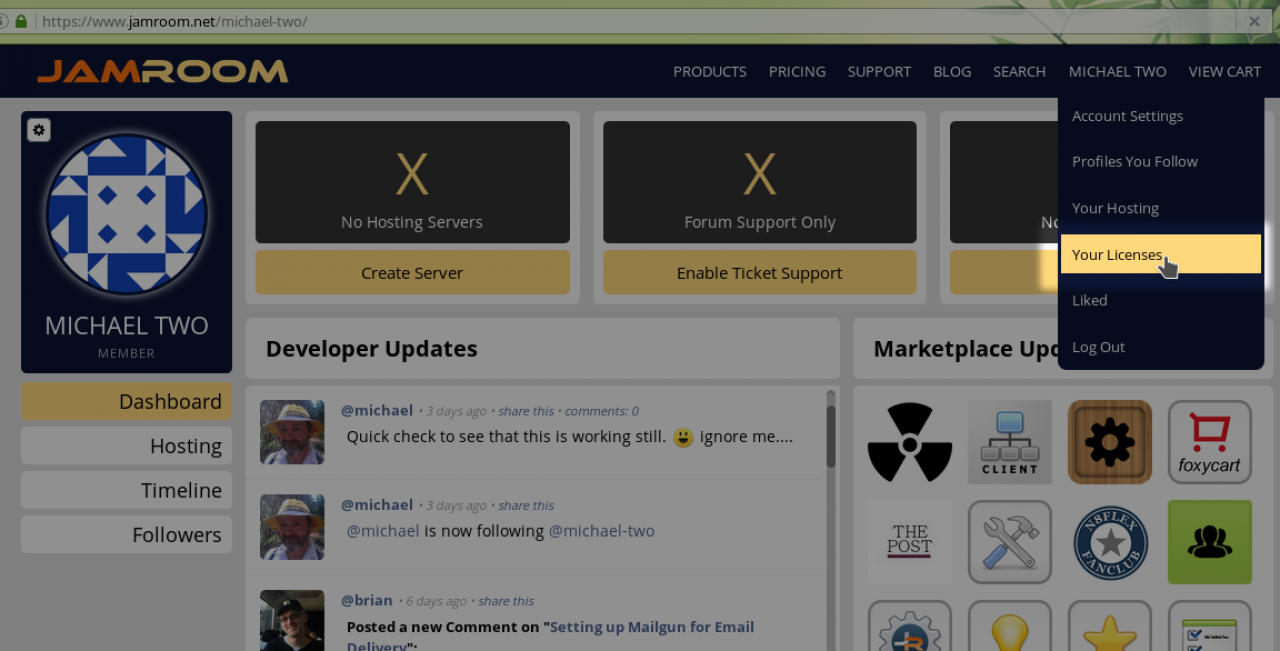Click the browser address bar URL
This screenshot has height=651, width=1280.
click(175, 21)
